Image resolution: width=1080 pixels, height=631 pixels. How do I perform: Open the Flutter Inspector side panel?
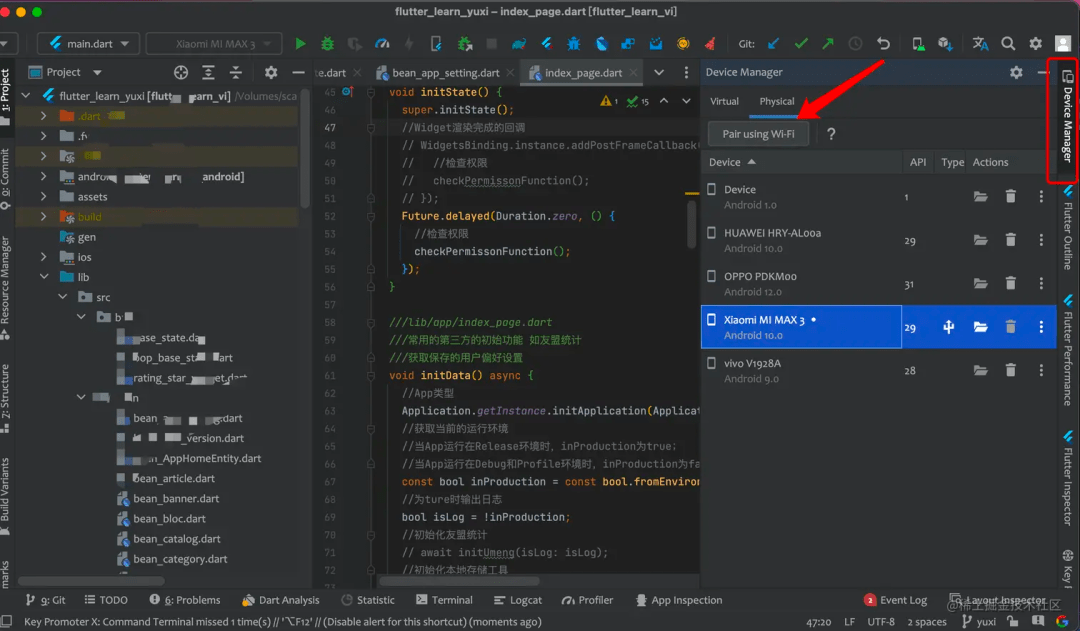click(x=1068, y=477)
